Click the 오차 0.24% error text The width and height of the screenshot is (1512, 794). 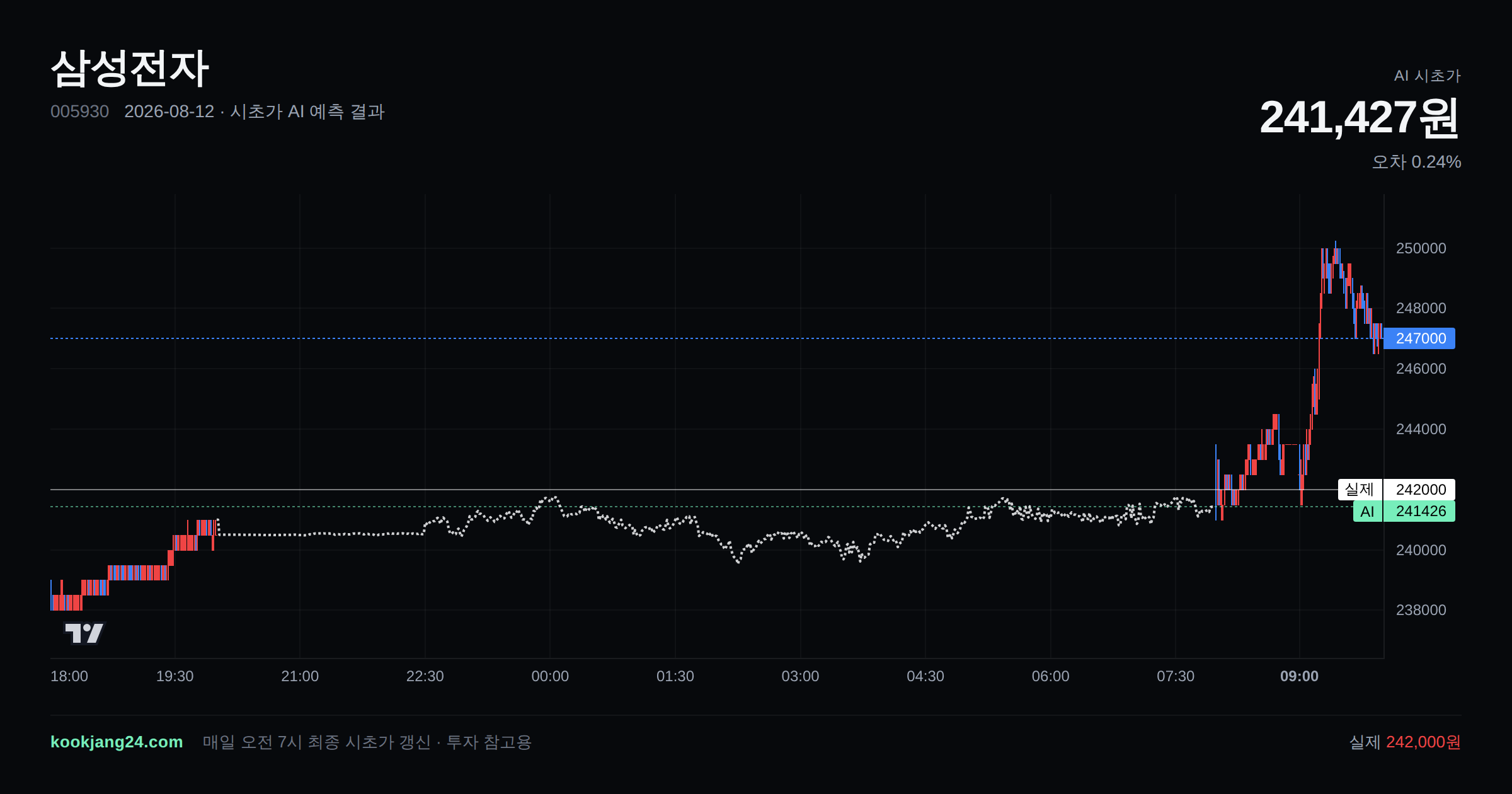click(1416, 162)
